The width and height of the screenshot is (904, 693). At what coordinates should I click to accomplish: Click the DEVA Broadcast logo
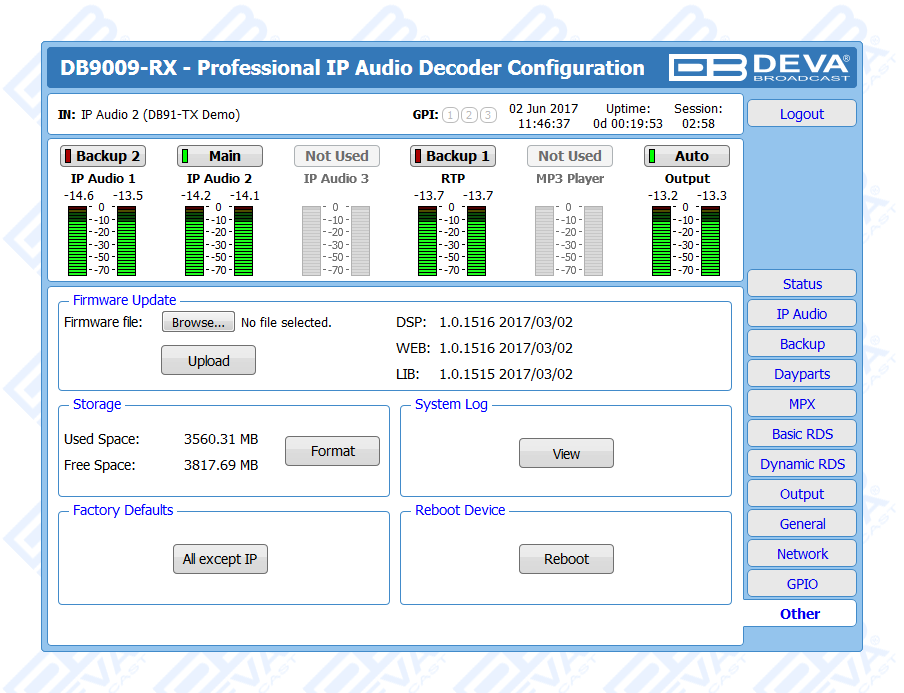[761, 67]
